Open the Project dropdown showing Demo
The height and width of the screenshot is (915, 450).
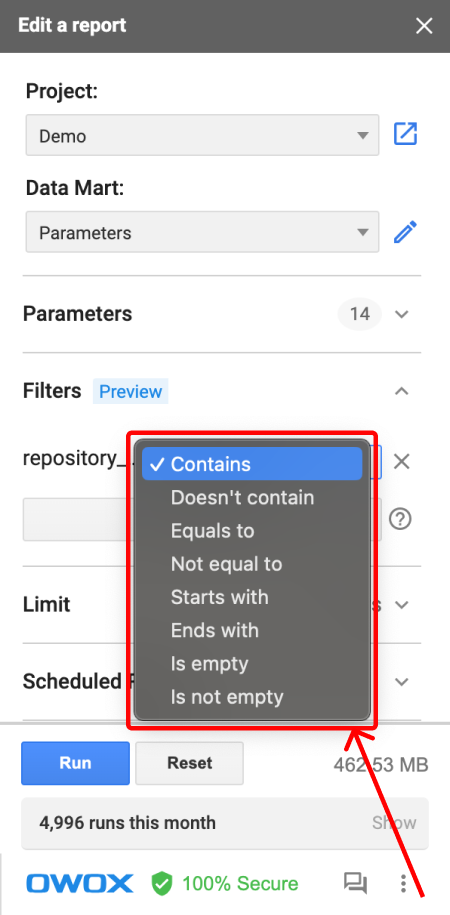(203, 135)
